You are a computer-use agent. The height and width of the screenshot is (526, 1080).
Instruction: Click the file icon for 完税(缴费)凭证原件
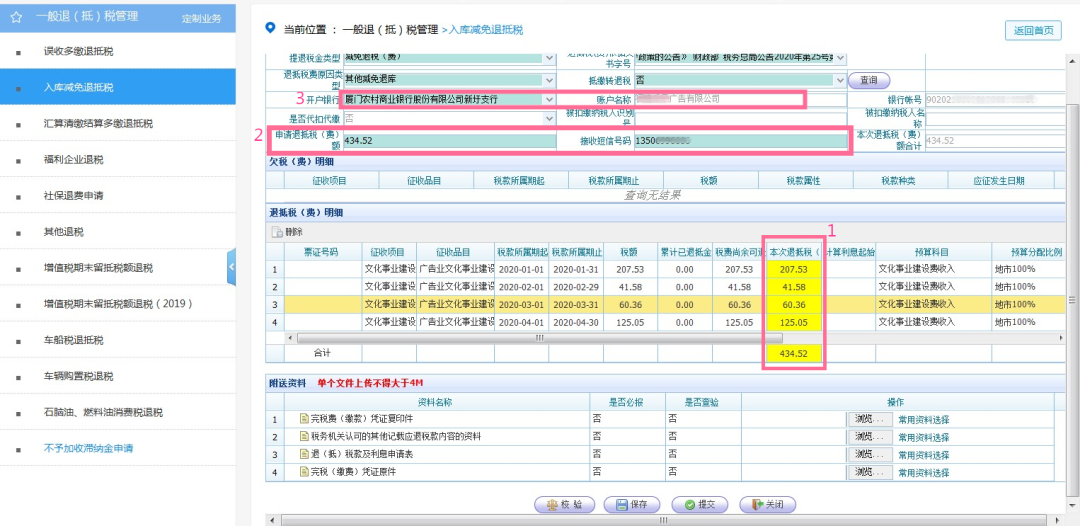click(x=304, y=472)
